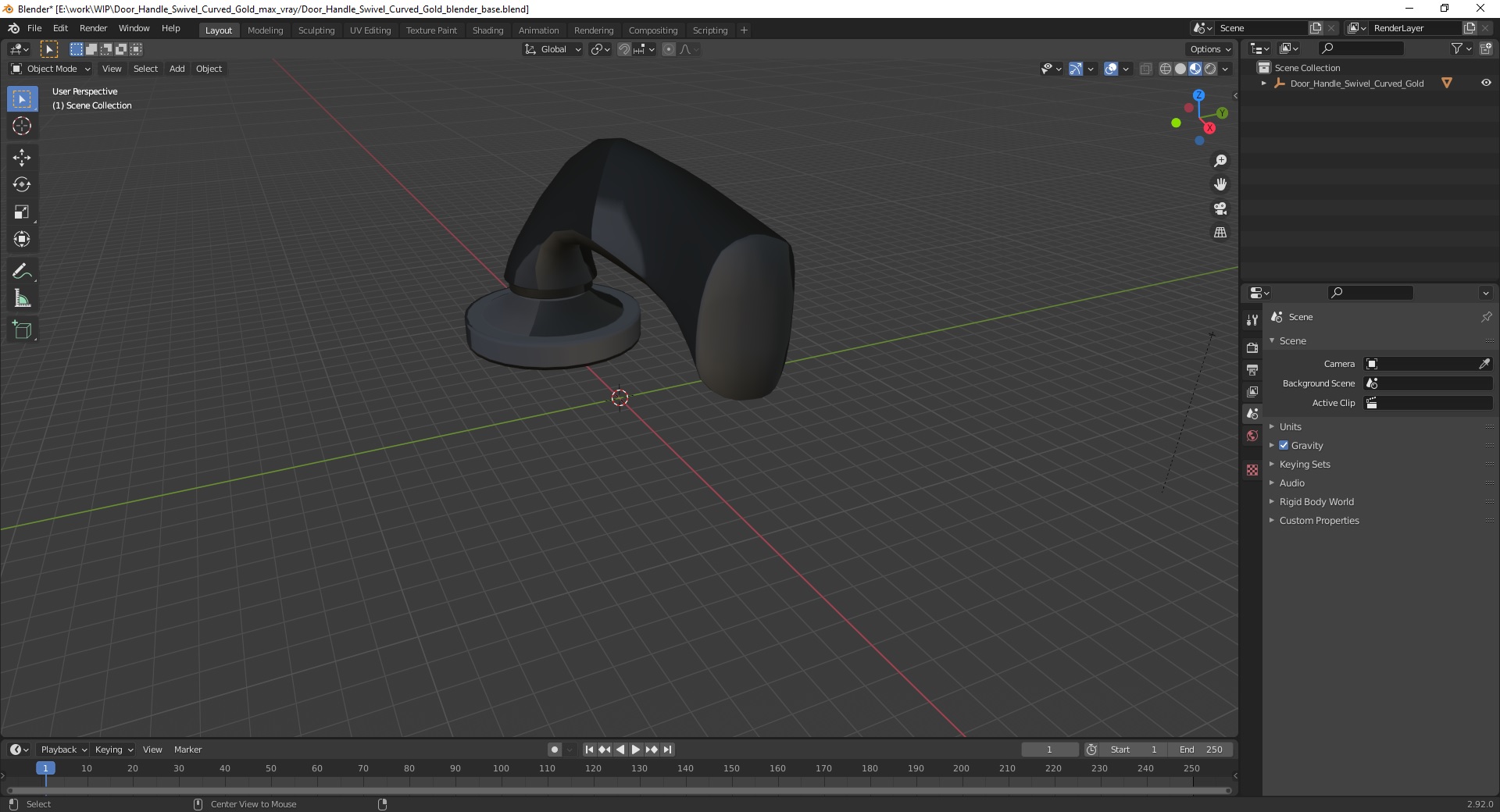The image size is (1500, 812).
Task: Switch to material preview shading
Action: point(1195,69)
